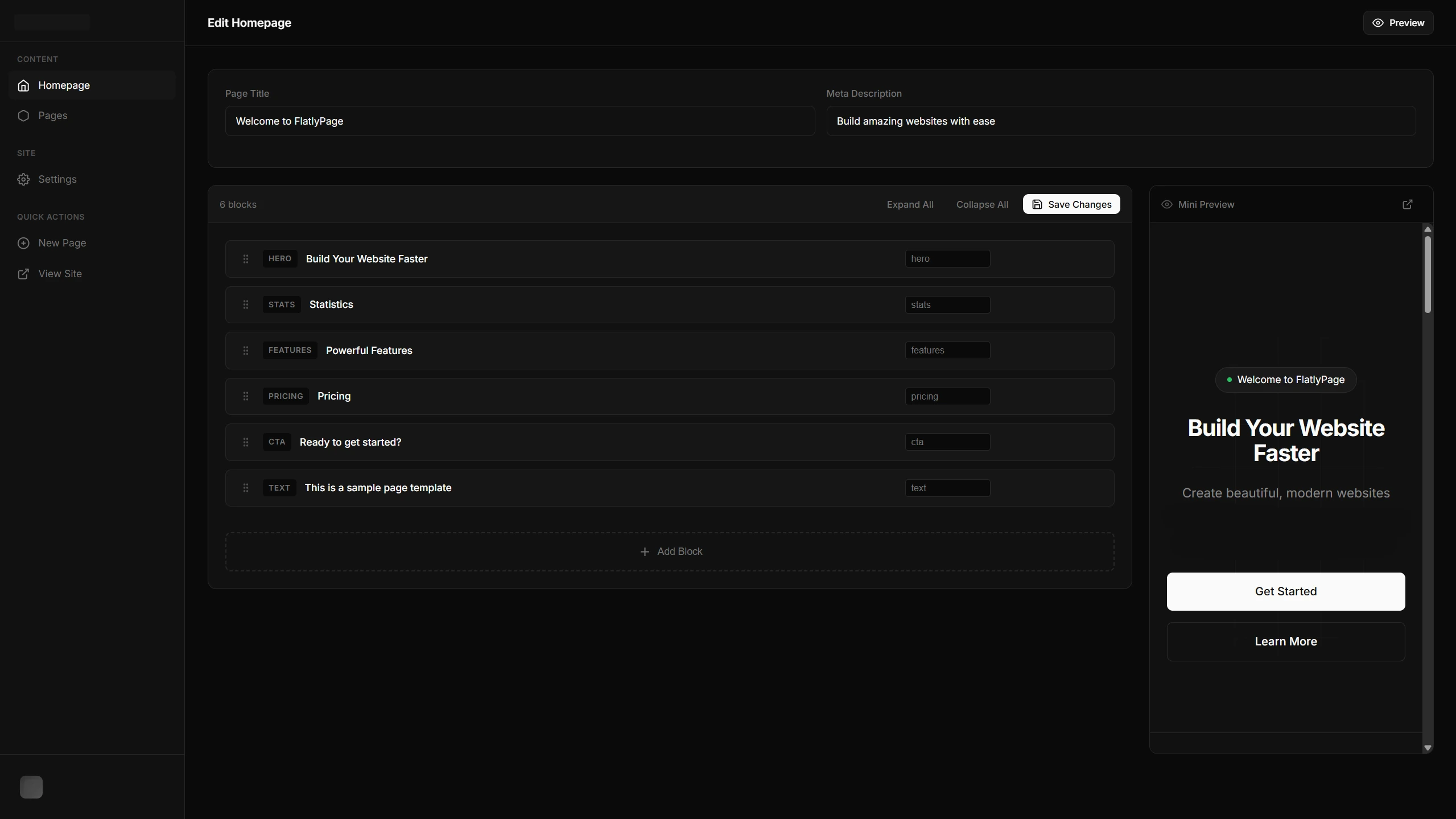Grab the drag handle of the Hero block
This screenshot has height=819, width=1456.
tap(246, 259)
